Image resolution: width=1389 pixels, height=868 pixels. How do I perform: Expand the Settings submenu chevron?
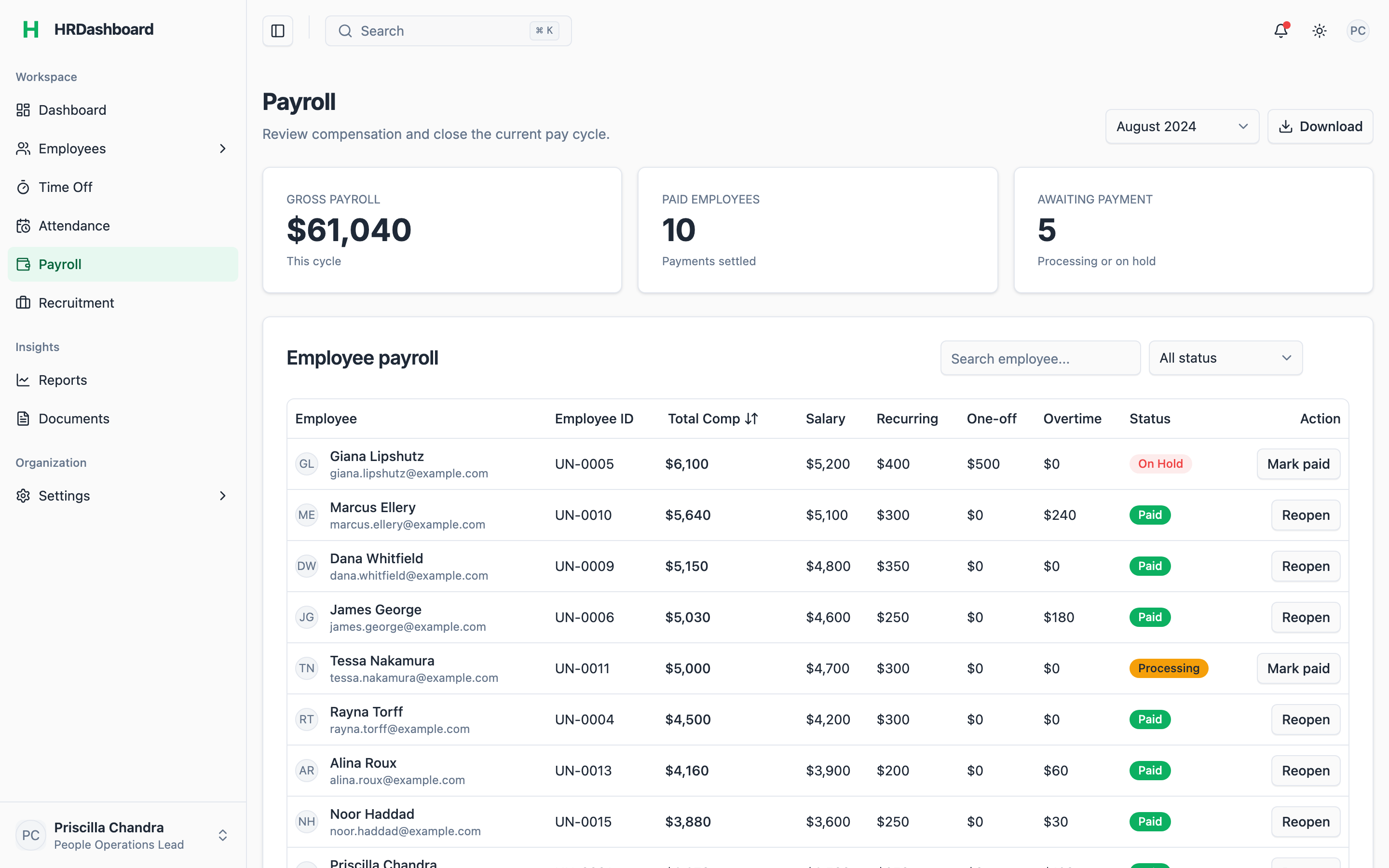[x=223, y=495]
